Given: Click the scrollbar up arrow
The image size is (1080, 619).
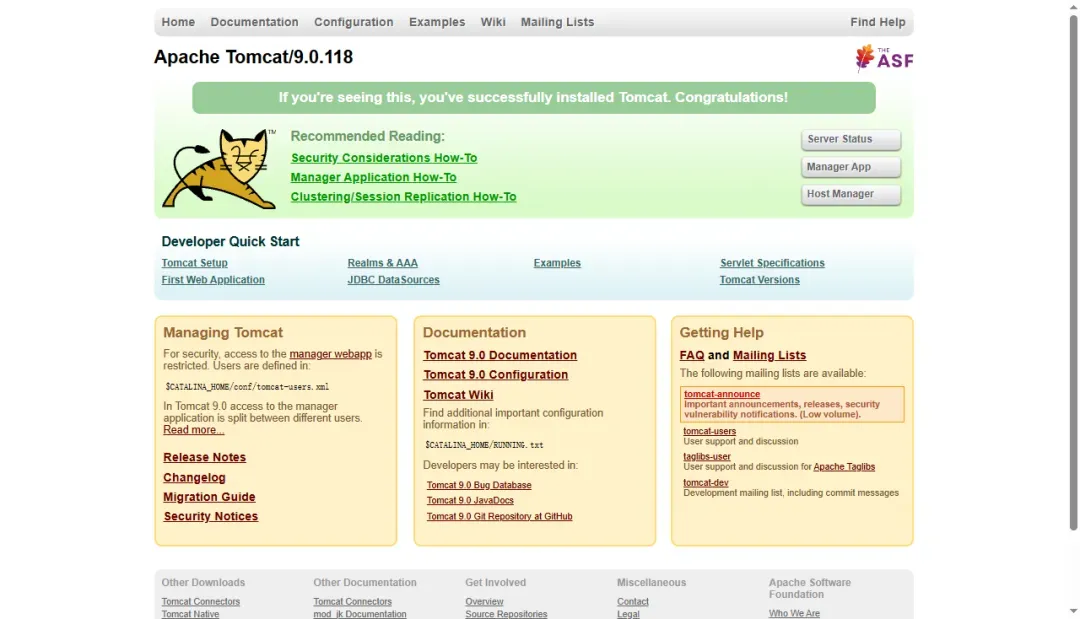Looking at the screenshot, I should point(1073,6).
